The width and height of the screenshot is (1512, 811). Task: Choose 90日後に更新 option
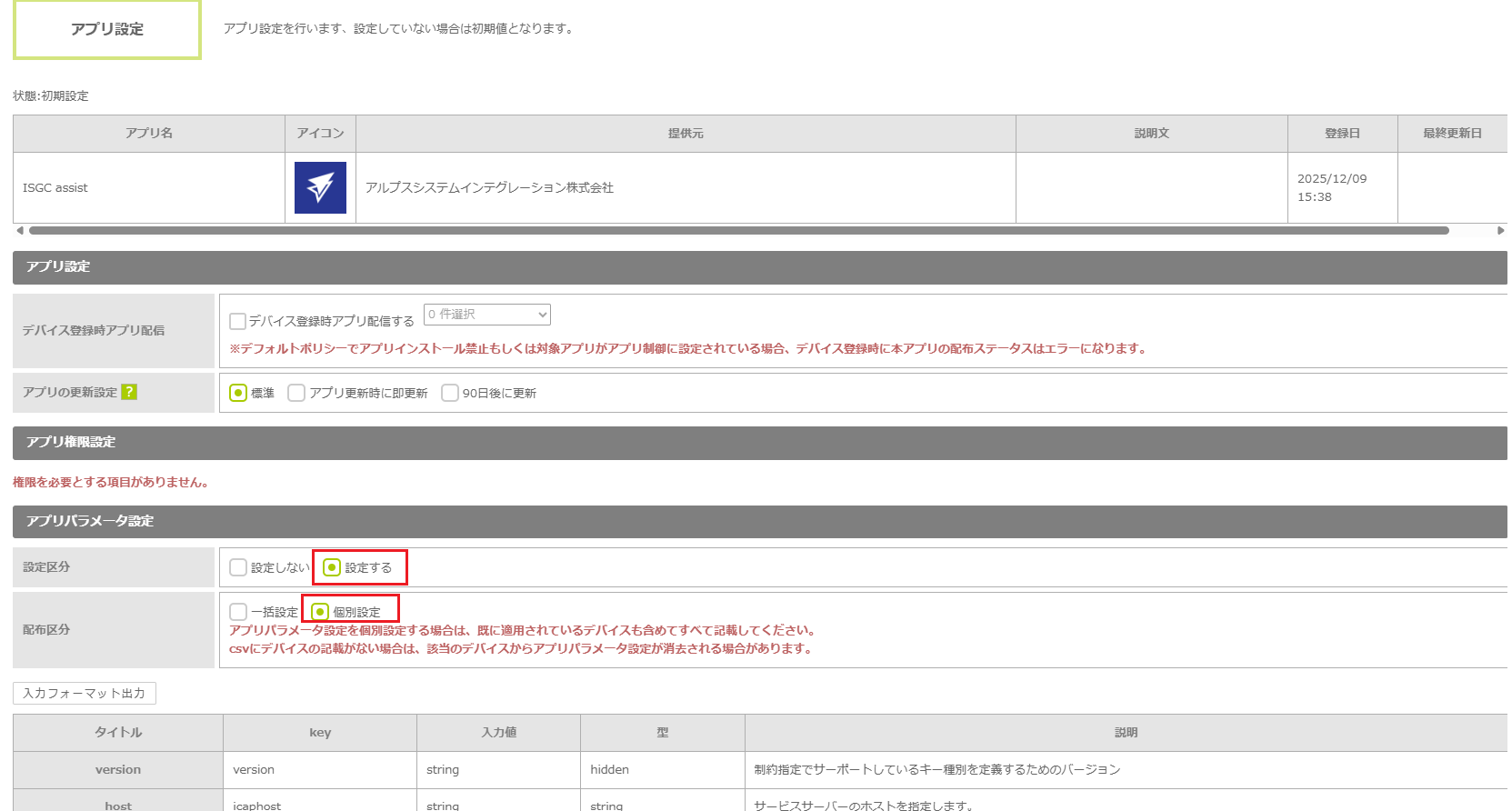(450, 393)
